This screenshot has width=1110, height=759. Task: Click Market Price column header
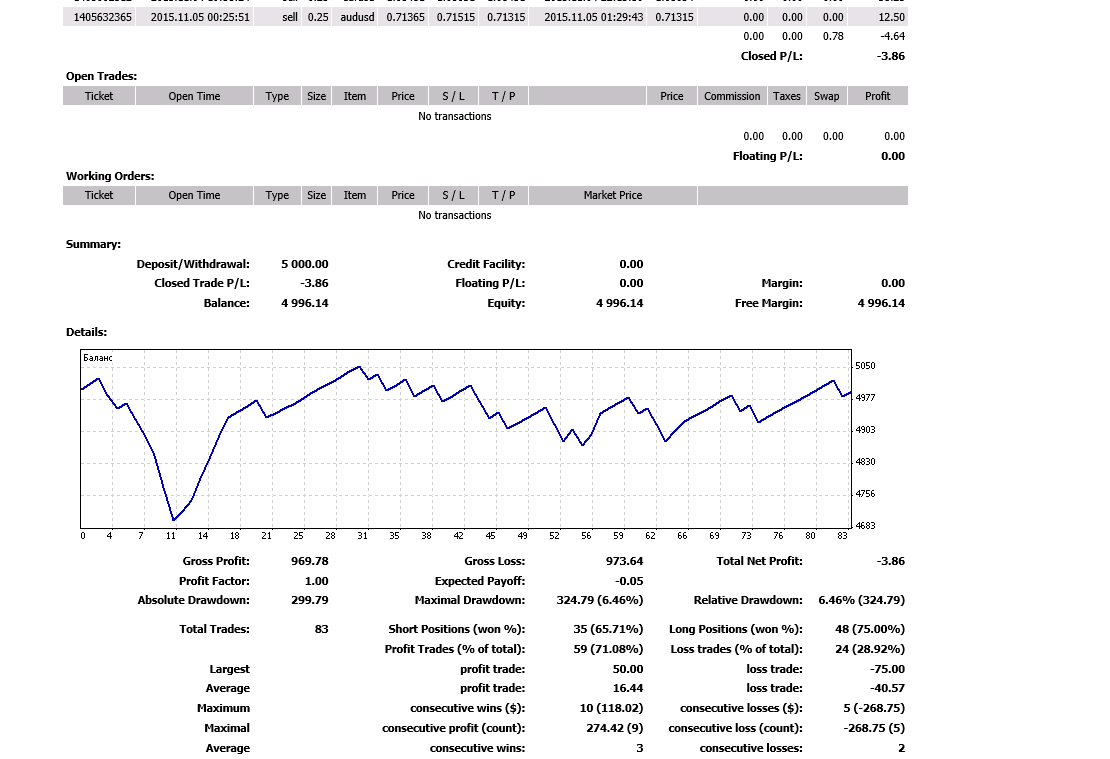pos(613,195)
